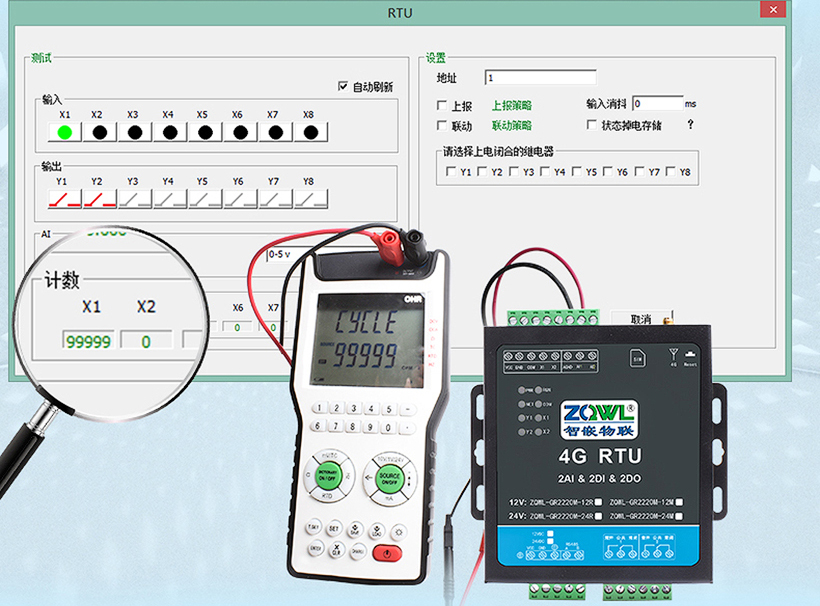Click the X4 input status indicator

[168, 131]
